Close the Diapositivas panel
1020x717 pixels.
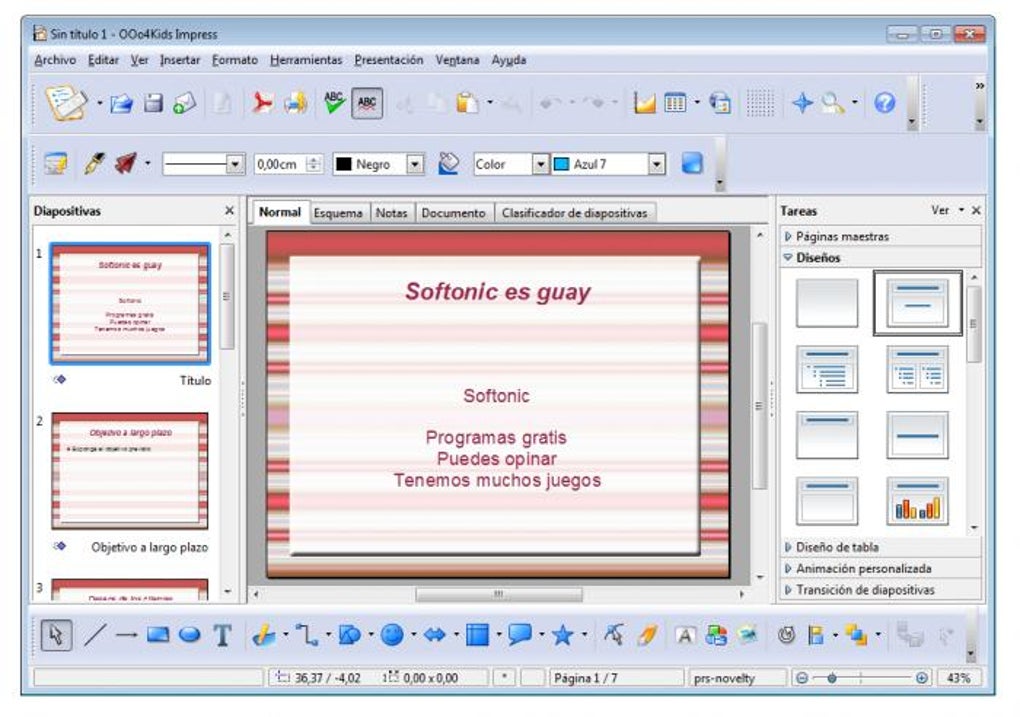(x=229, y=210)
